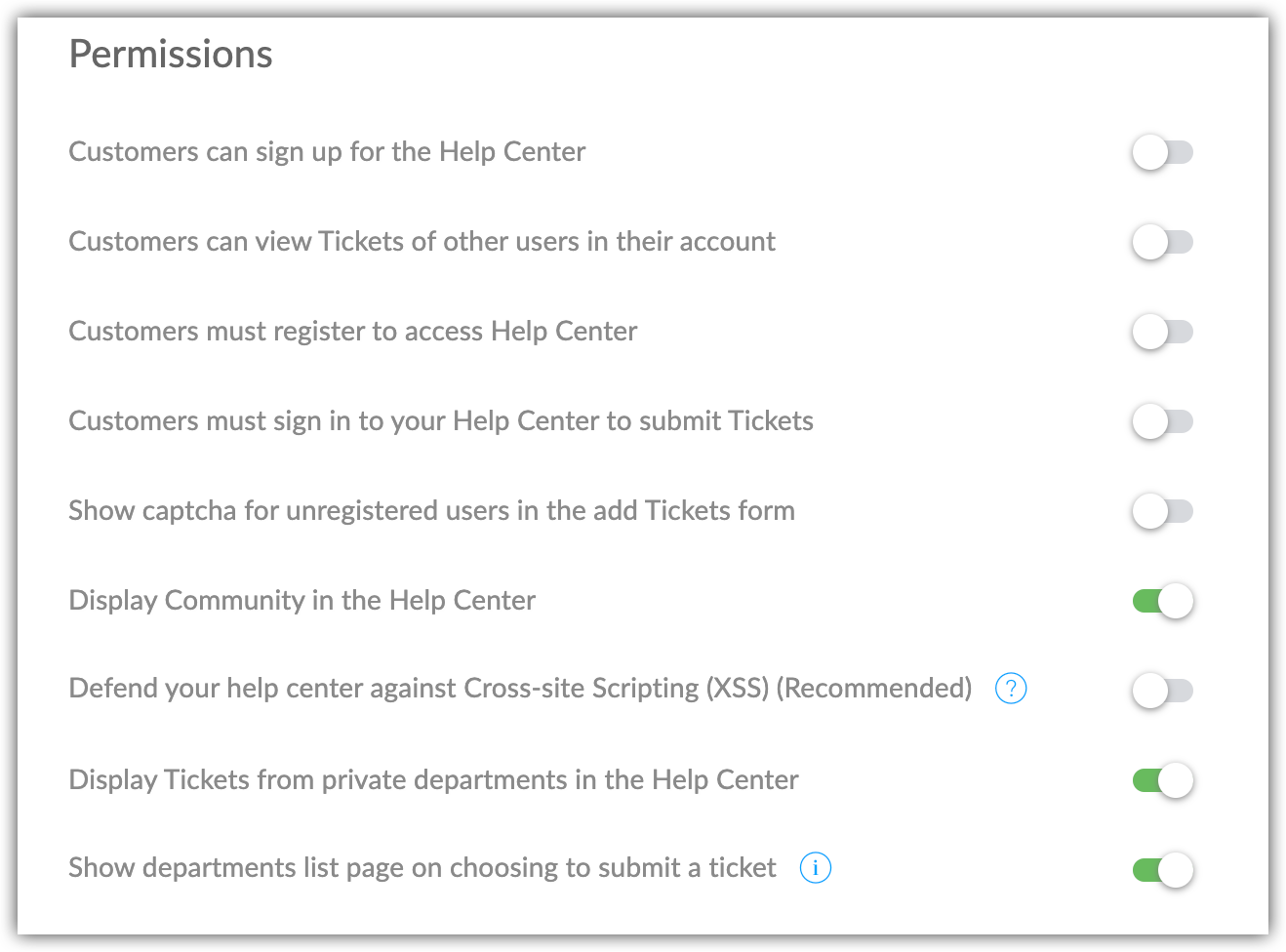
Task: Click "Customers must sign in to your Help Center" label
Action: (x=440, y=421)
